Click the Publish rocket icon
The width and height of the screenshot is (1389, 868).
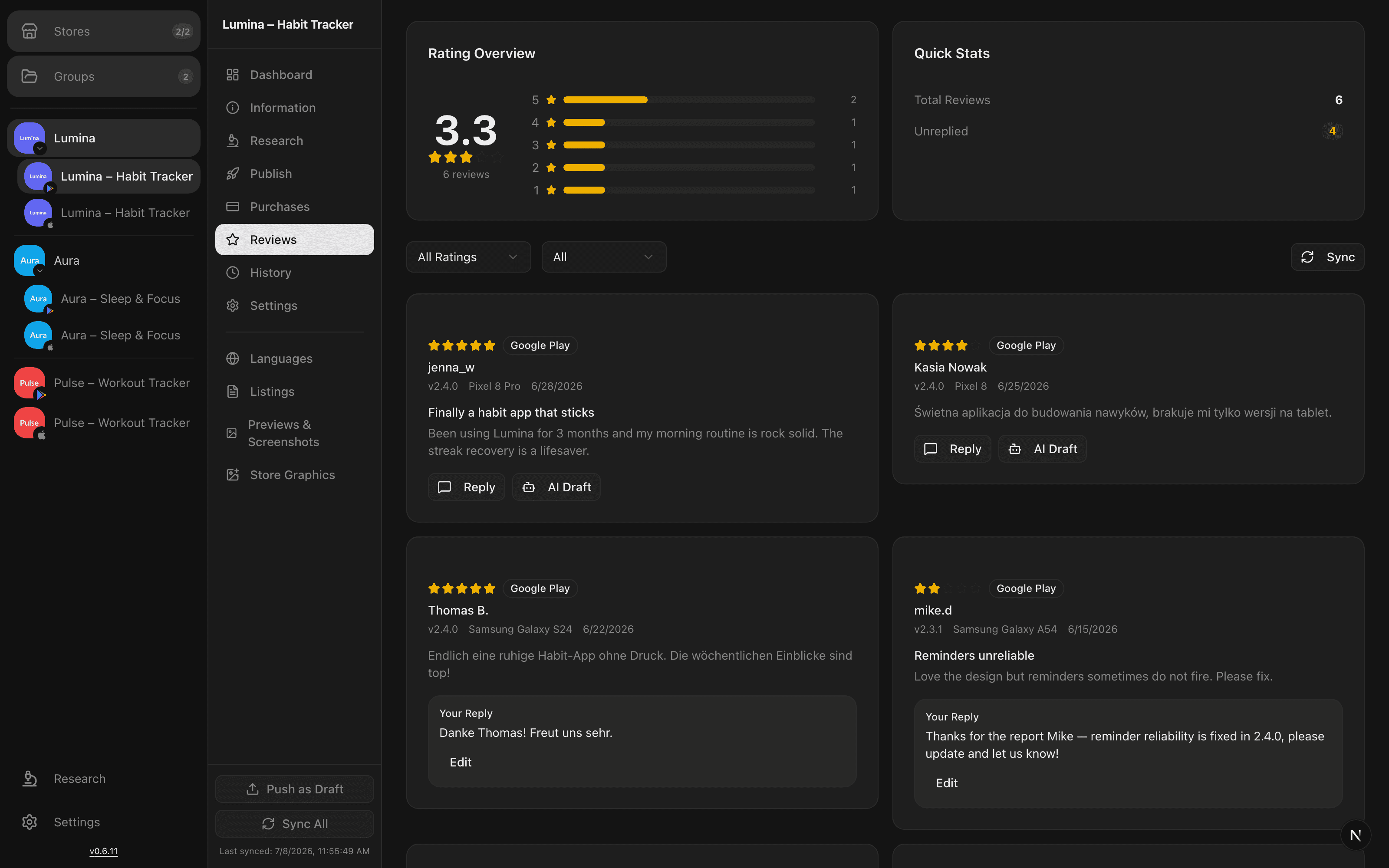tap(233, 173)
